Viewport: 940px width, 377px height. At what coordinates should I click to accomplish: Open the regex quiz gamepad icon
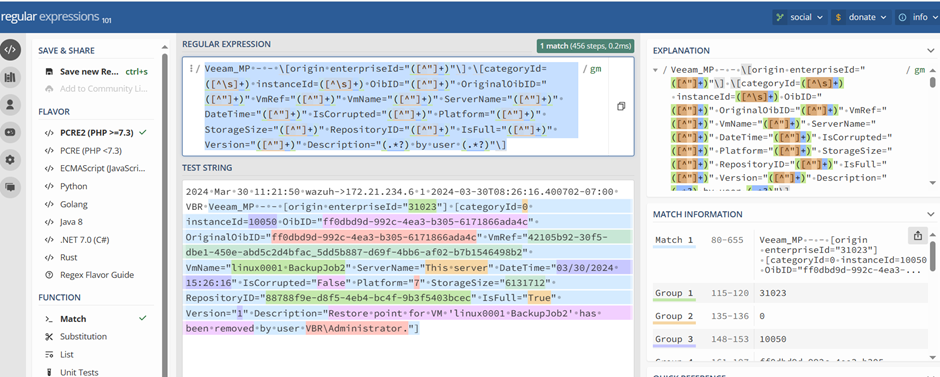(10, 132)
